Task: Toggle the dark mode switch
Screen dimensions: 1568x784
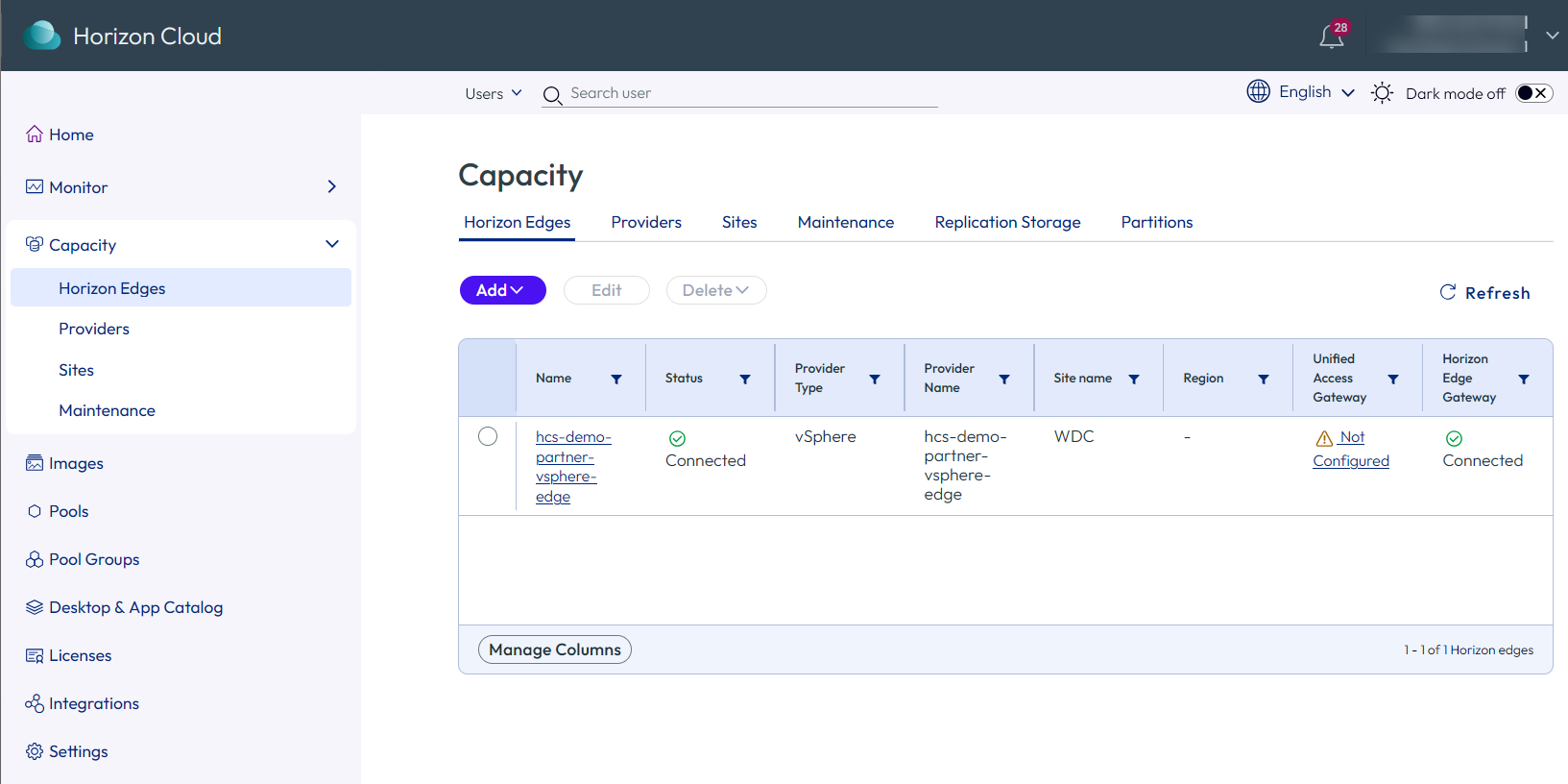Action: pyautogui.click(x=1533, y=93)
